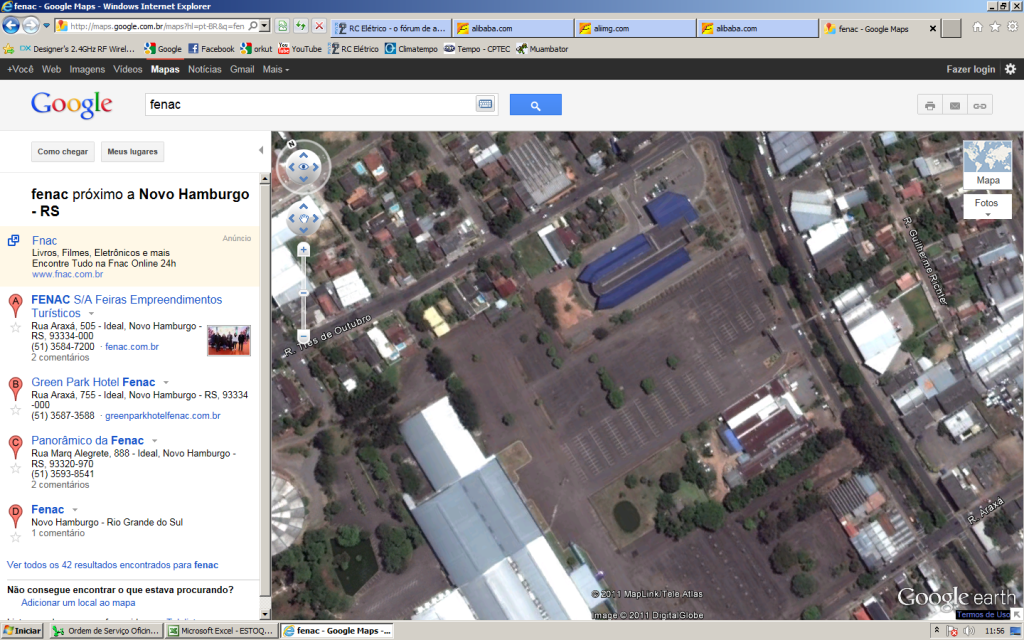
Task: Open the Notícias menu item
Action: point(204,69)
